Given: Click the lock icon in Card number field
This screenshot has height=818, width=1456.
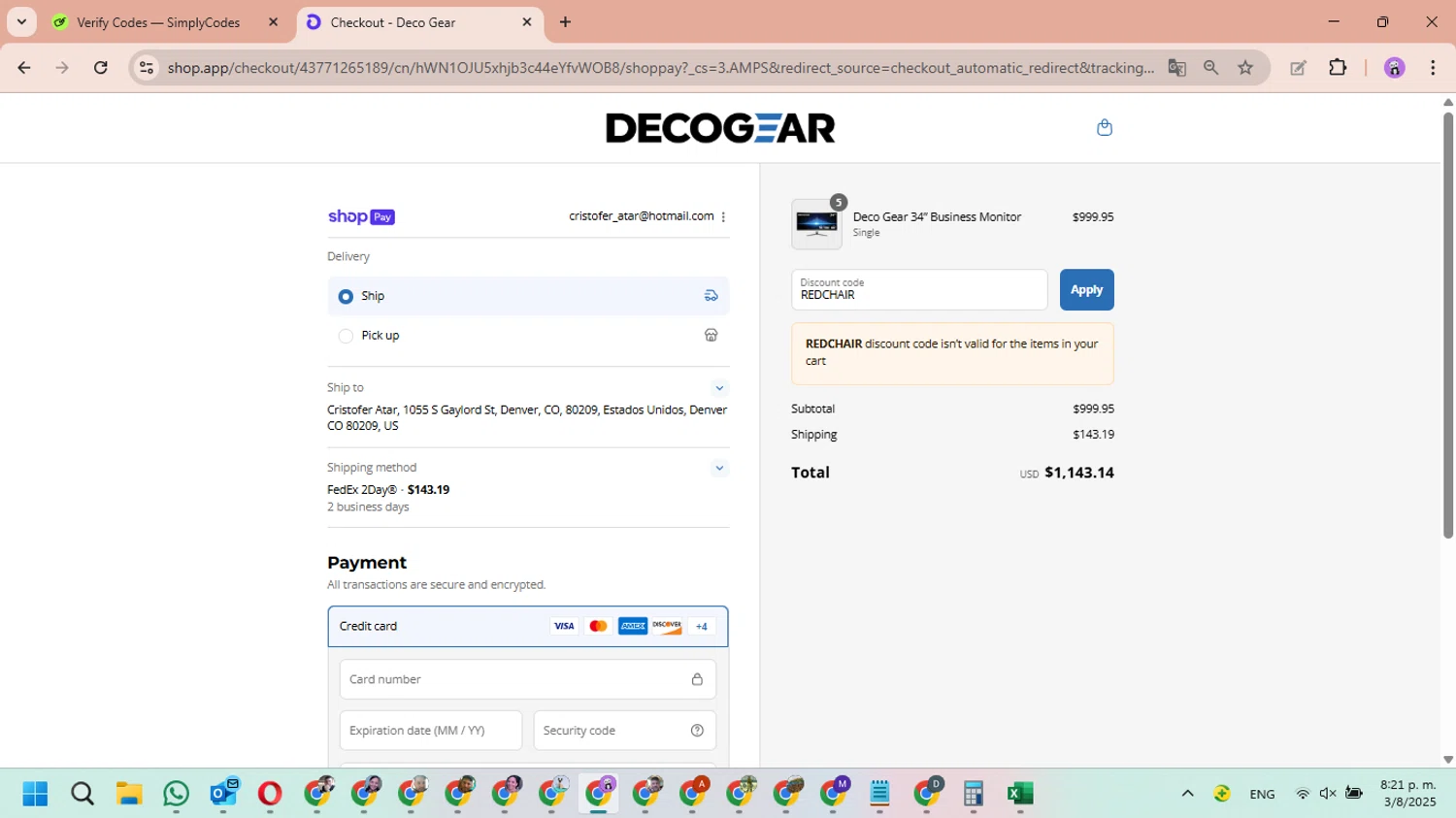Looking at the screenshot, I should tap(697, 679).
